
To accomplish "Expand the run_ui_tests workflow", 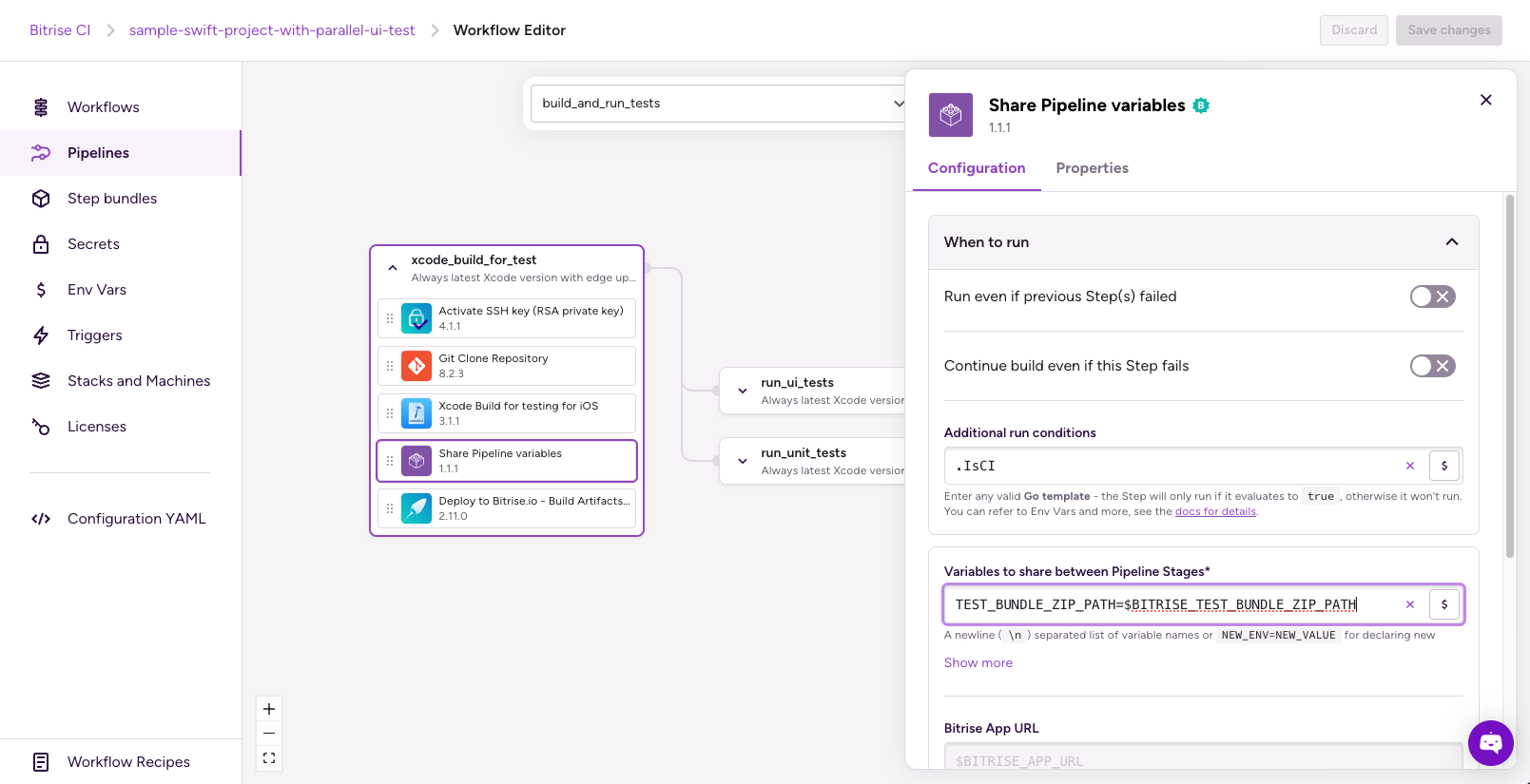I will click(743, 391).
